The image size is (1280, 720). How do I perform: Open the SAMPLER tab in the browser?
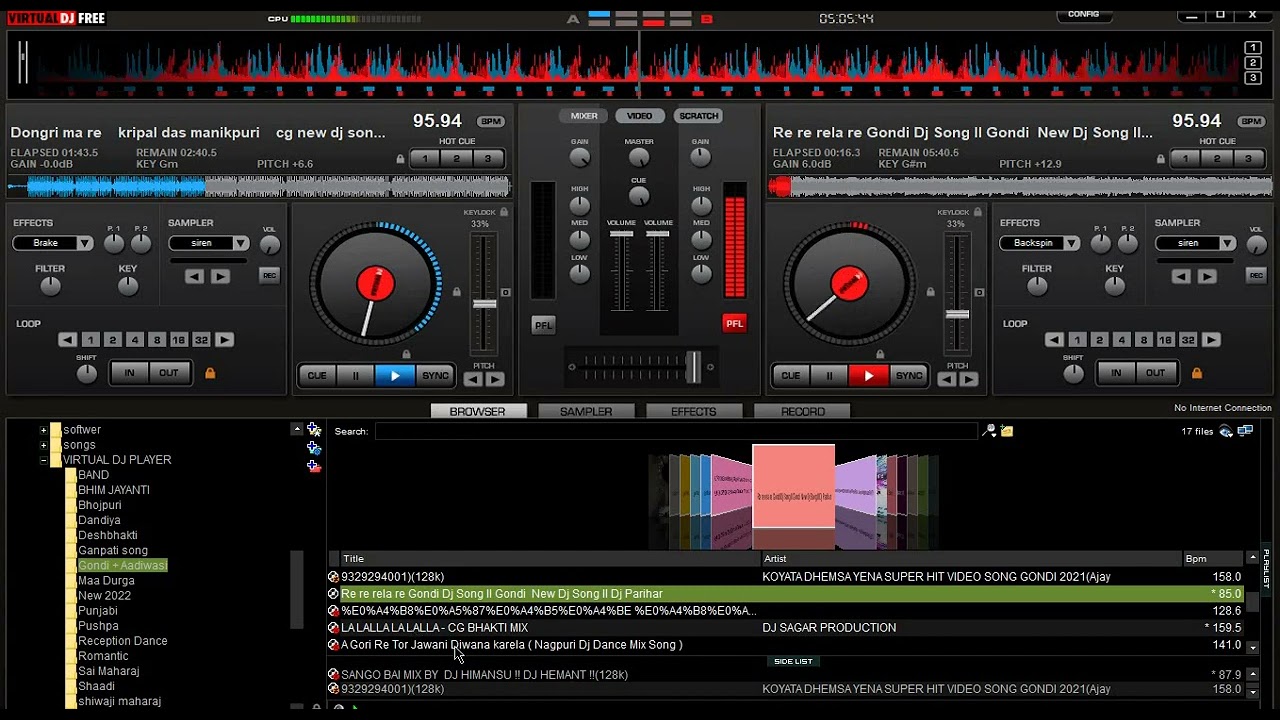coord(586,412)
